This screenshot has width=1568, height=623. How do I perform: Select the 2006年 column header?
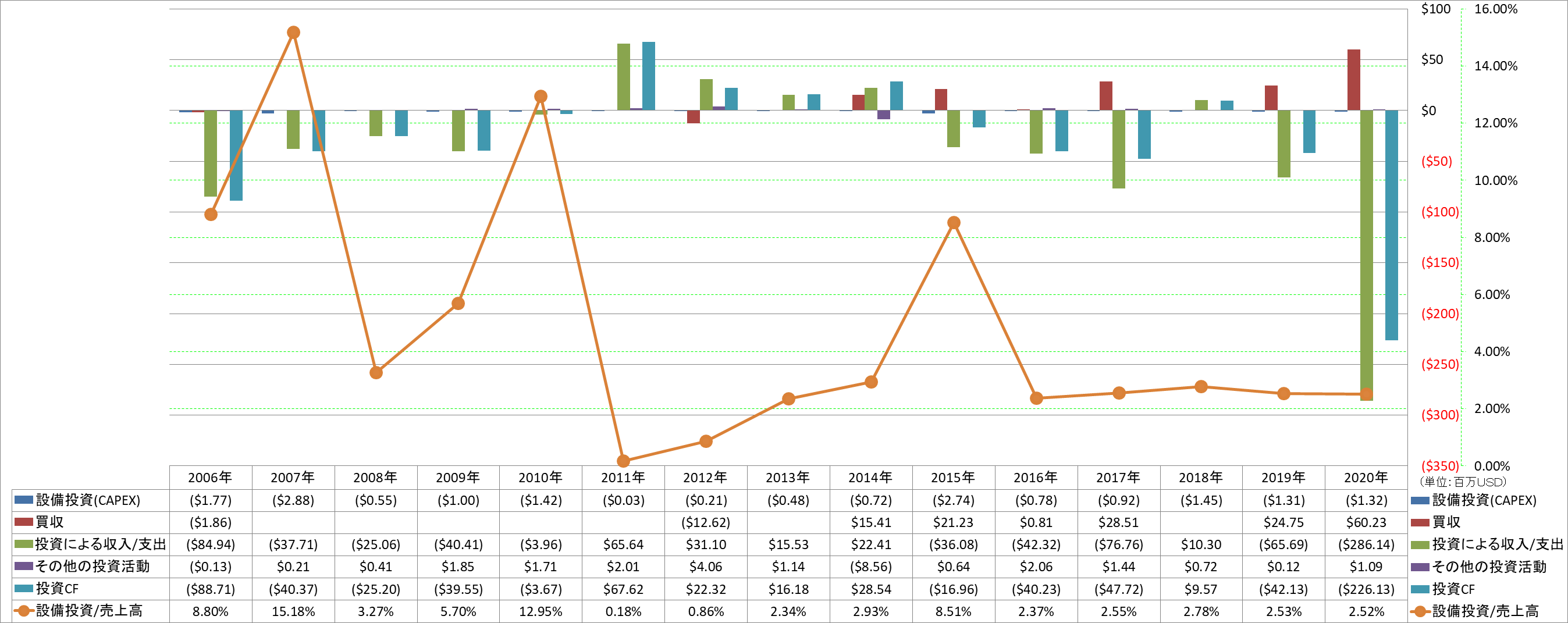pyautogui.click(x=210, y=478)
